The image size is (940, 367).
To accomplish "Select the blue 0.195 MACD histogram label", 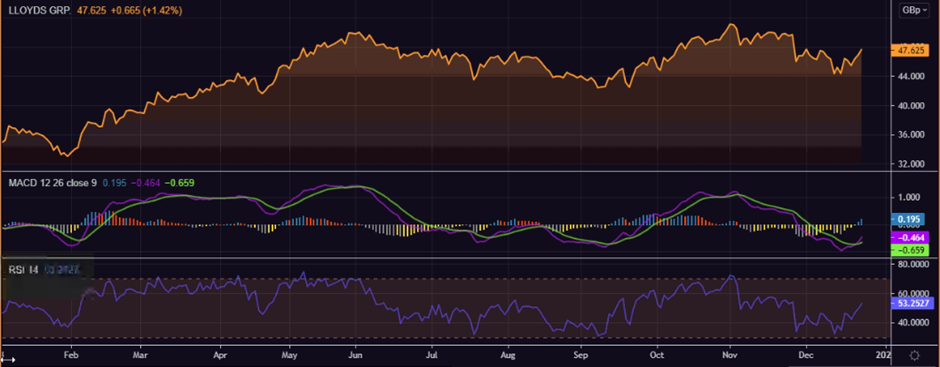I will 908,219.
